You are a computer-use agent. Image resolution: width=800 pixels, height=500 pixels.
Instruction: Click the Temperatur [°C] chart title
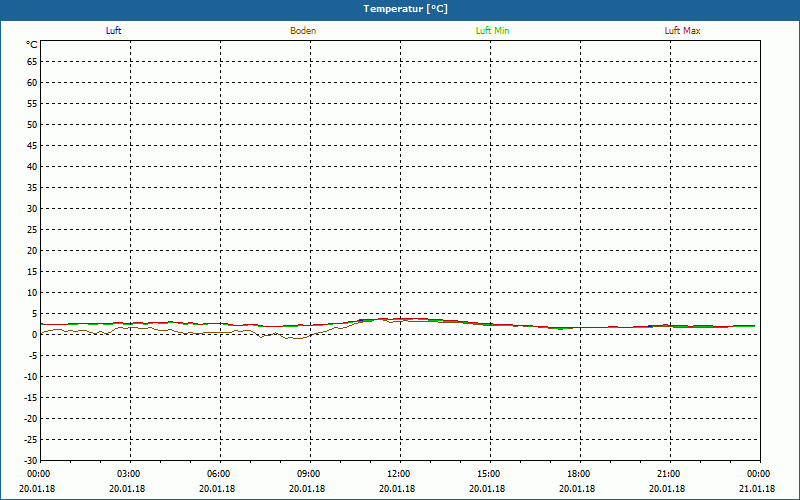pos(406,9)
